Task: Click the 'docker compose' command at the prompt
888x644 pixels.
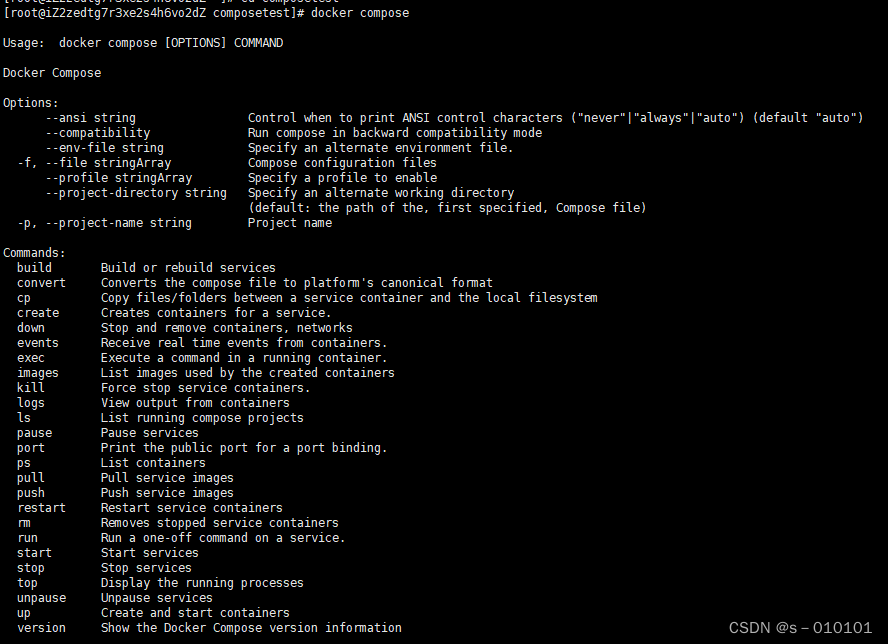Action: coord(360,13)
